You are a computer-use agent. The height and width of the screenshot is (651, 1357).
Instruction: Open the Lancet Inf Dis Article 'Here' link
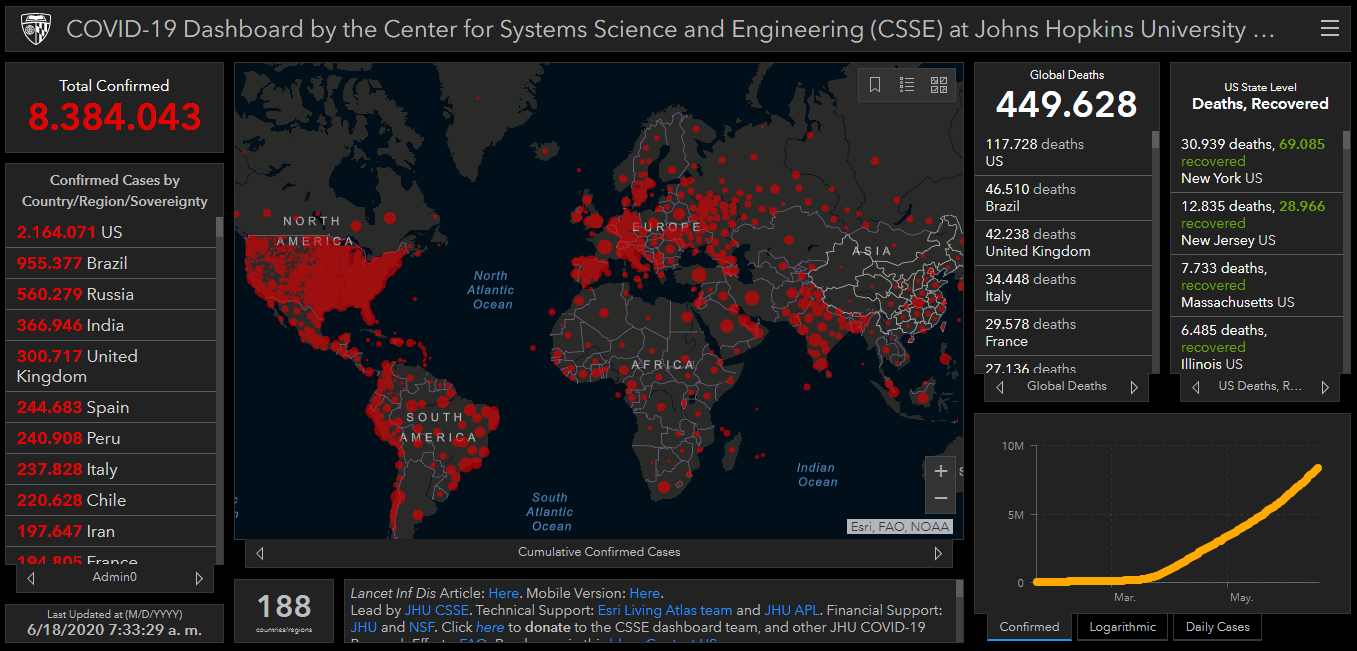pos(504,593)
